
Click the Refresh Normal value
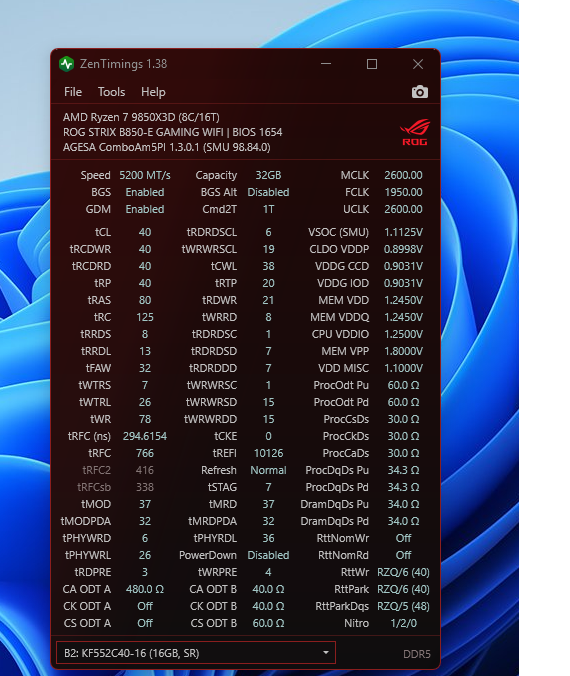(x=268, y=470)
